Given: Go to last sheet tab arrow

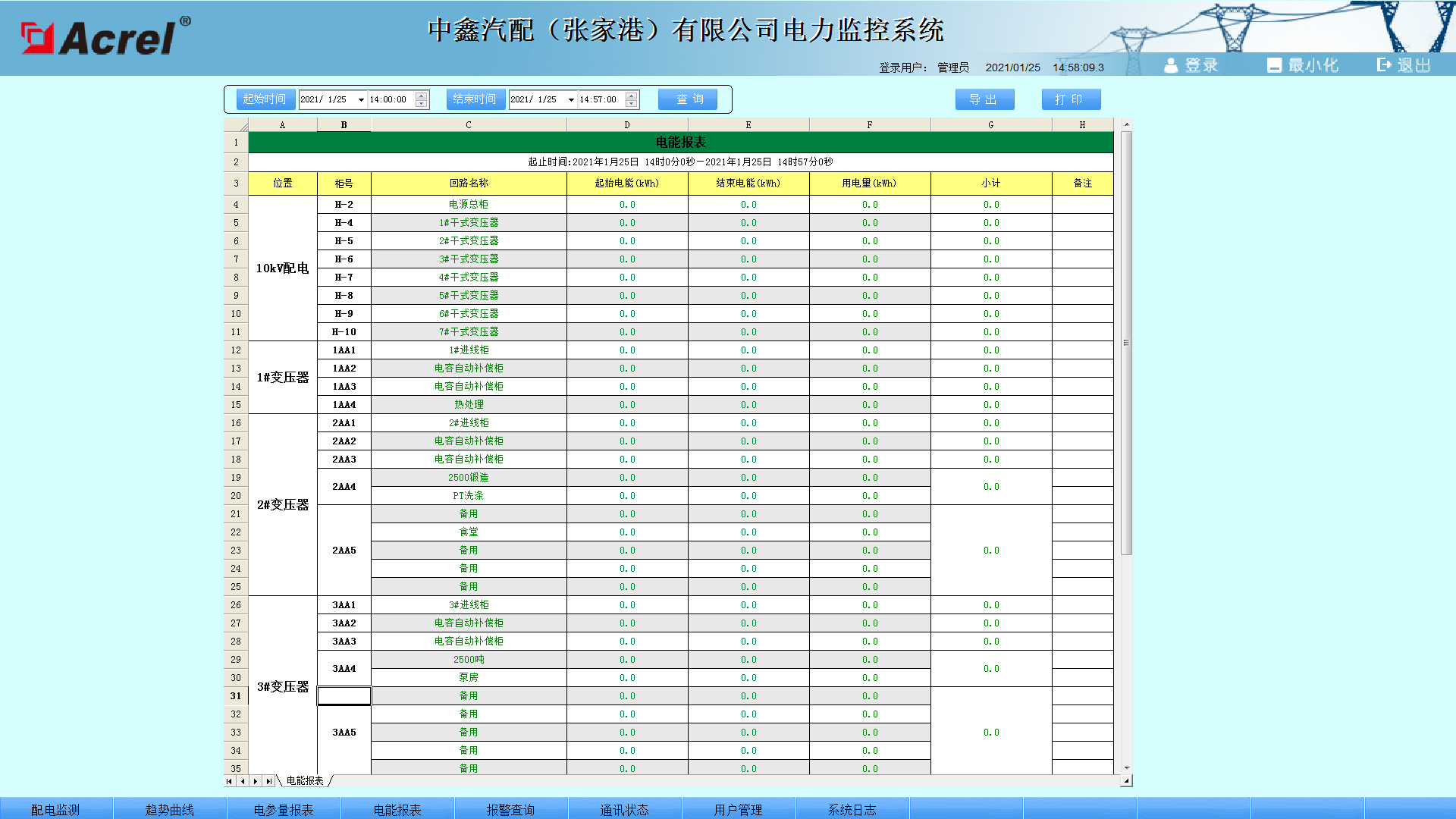Looking at the screenshot, I should point(268,781).
